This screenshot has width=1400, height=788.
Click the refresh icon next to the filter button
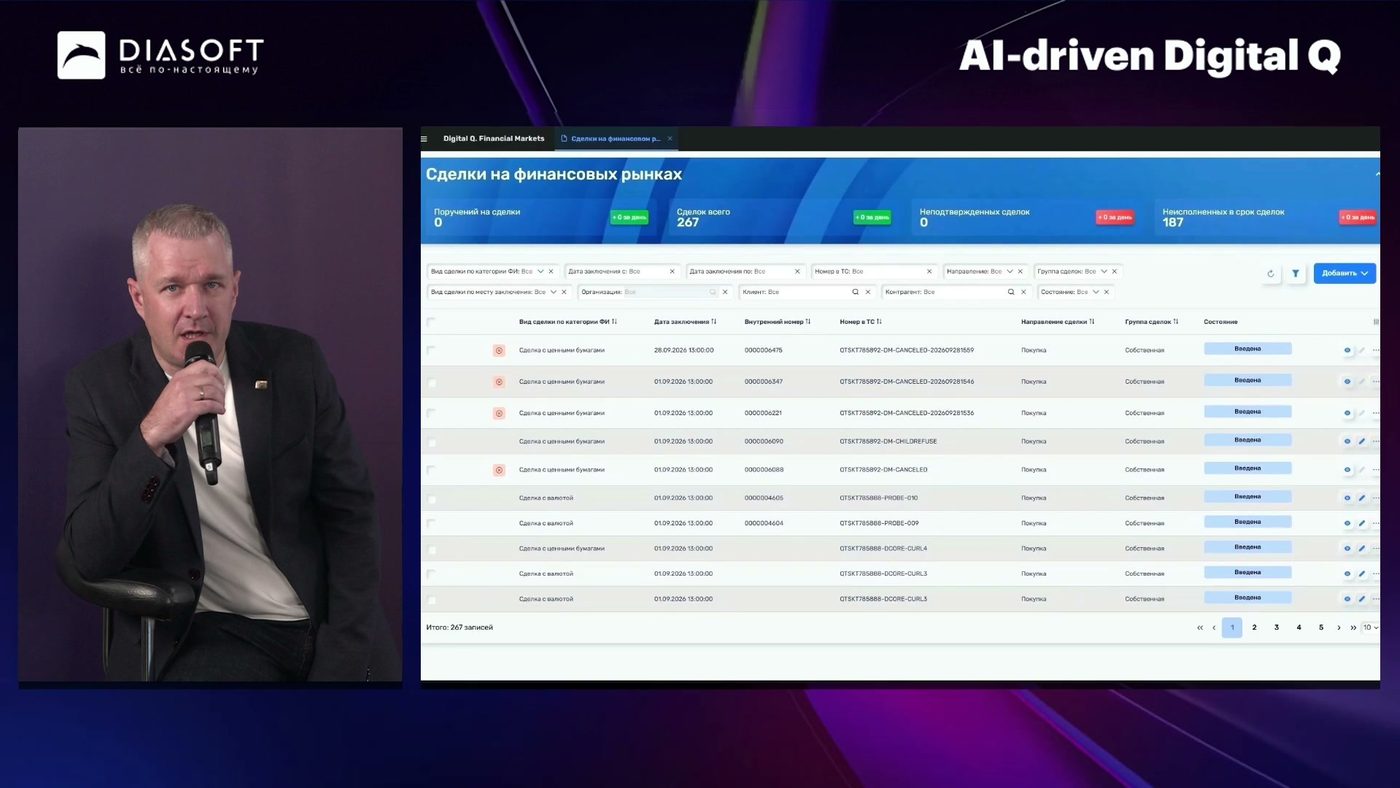1271,273
